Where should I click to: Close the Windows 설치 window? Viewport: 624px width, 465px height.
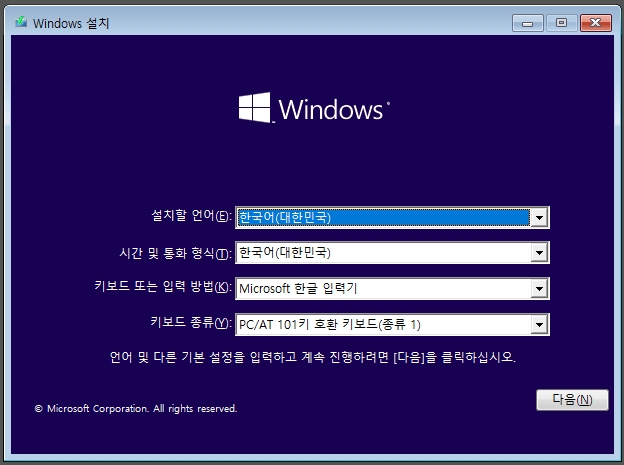(x=596, y=23)
